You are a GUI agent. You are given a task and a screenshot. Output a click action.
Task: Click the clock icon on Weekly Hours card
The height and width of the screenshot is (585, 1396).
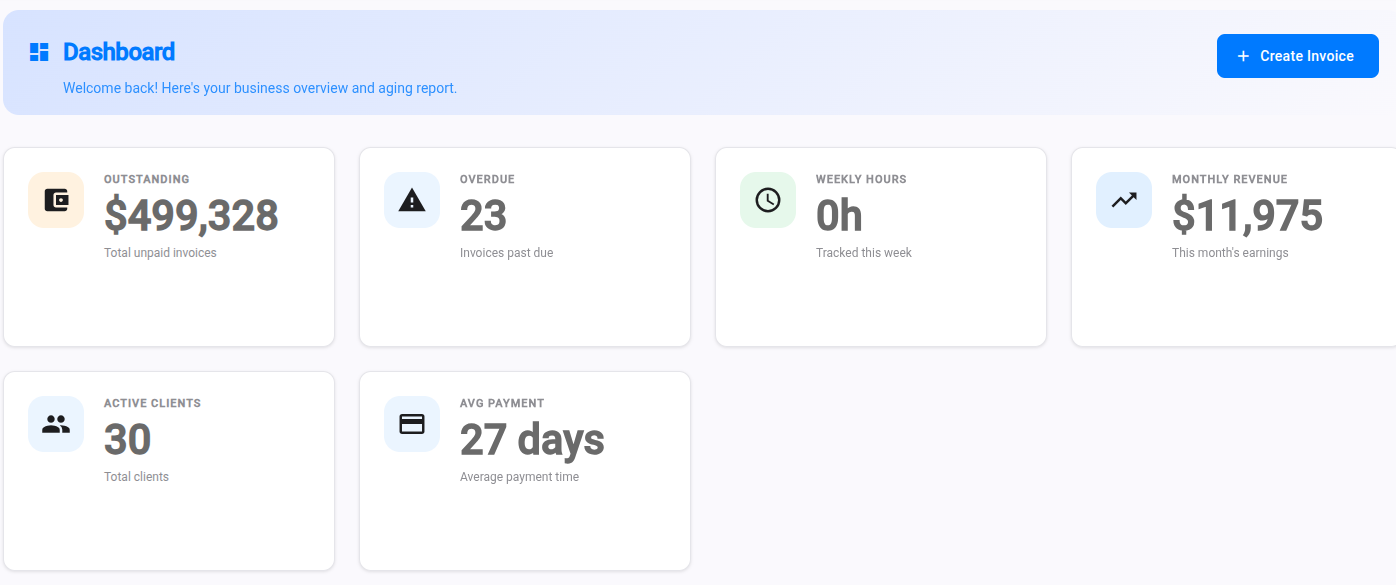tap(768, 200)
